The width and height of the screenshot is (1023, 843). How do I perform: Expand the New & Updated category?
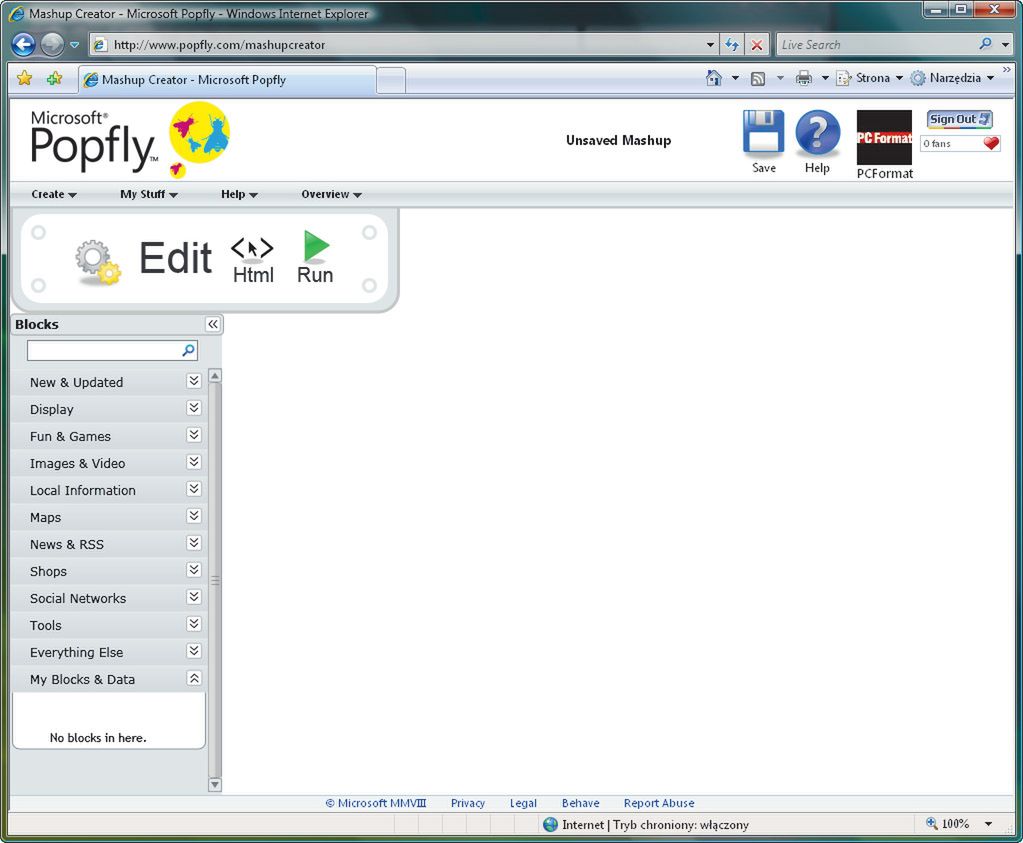coord(194,381)
